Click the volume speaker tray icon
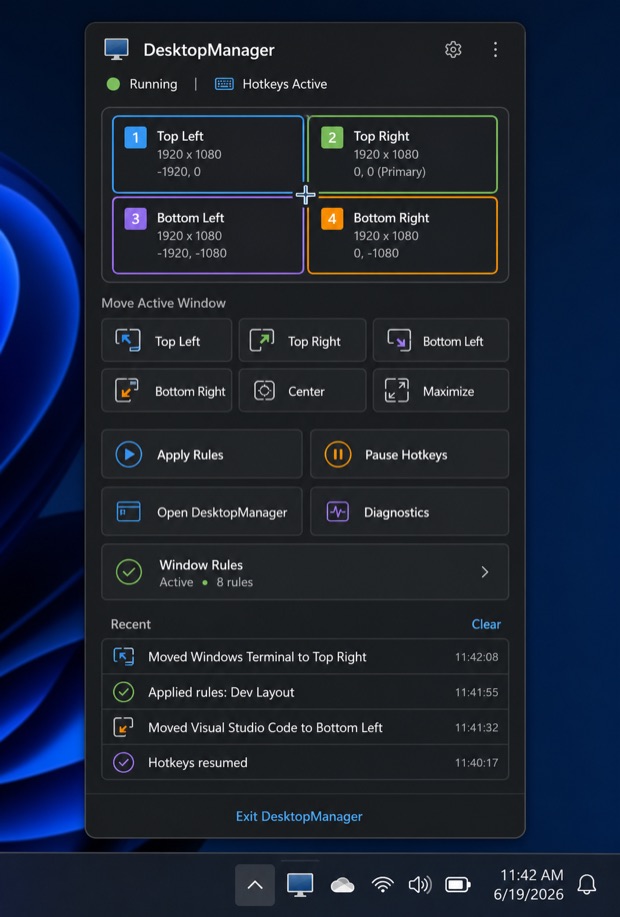The height and width of the screenshot is (917, 620). [419, 885]
